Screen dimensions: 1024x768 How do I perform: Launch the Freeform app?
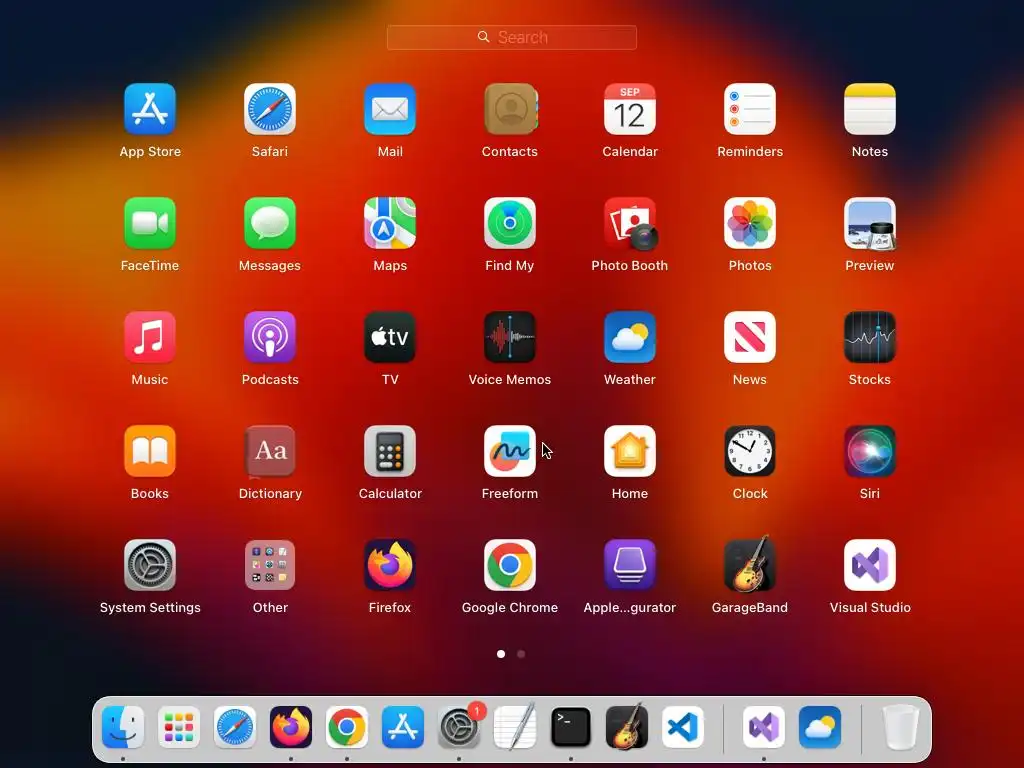pyautogui.click(x=510, y=451)
